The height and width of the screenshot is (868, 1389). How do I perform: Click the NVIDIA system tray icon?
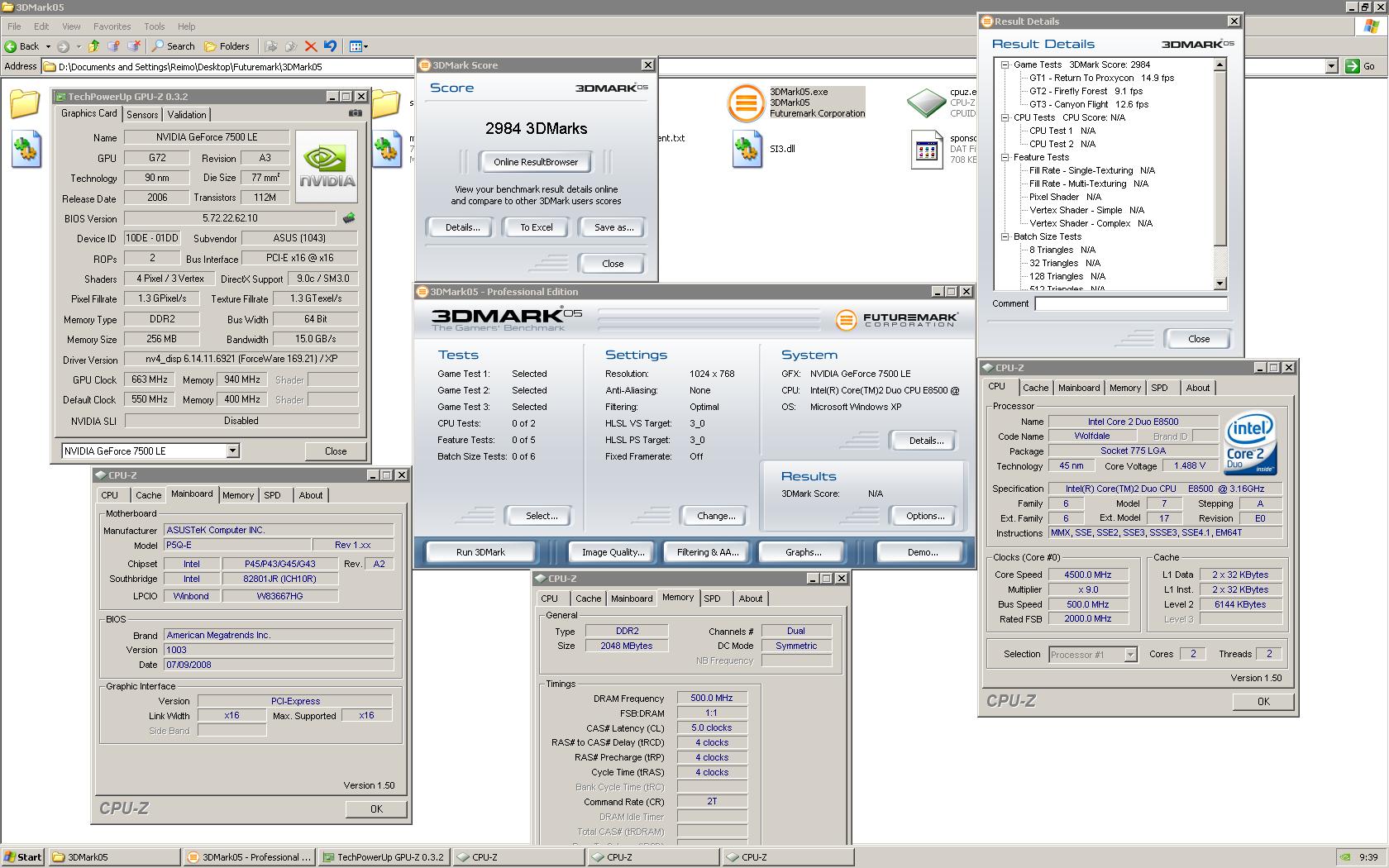click(1345, 857)
